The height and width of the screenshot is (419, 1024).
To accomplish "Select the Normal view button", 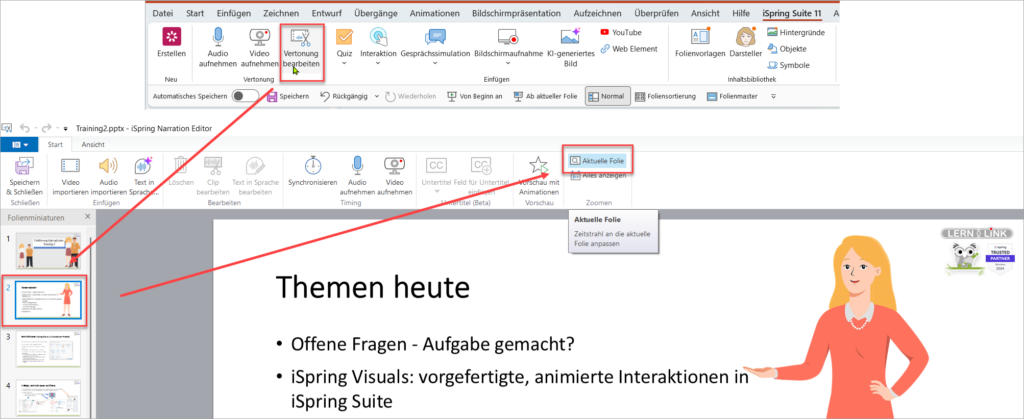I will coord(608,97).
